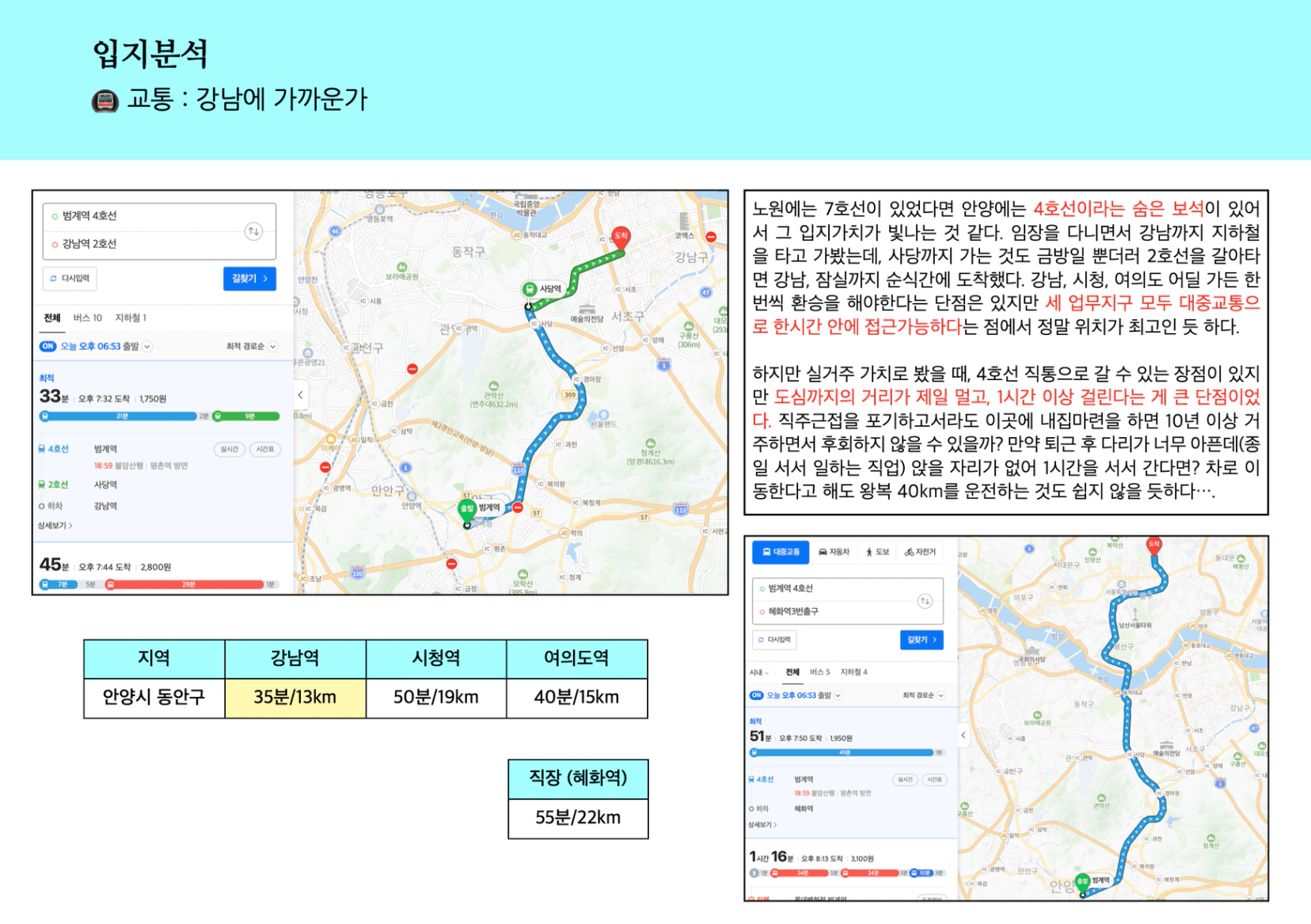Screen dimensions: 1311x924
Task: Click red 29분 segment of 45분 route bar
Action: [x=185, y=584]
